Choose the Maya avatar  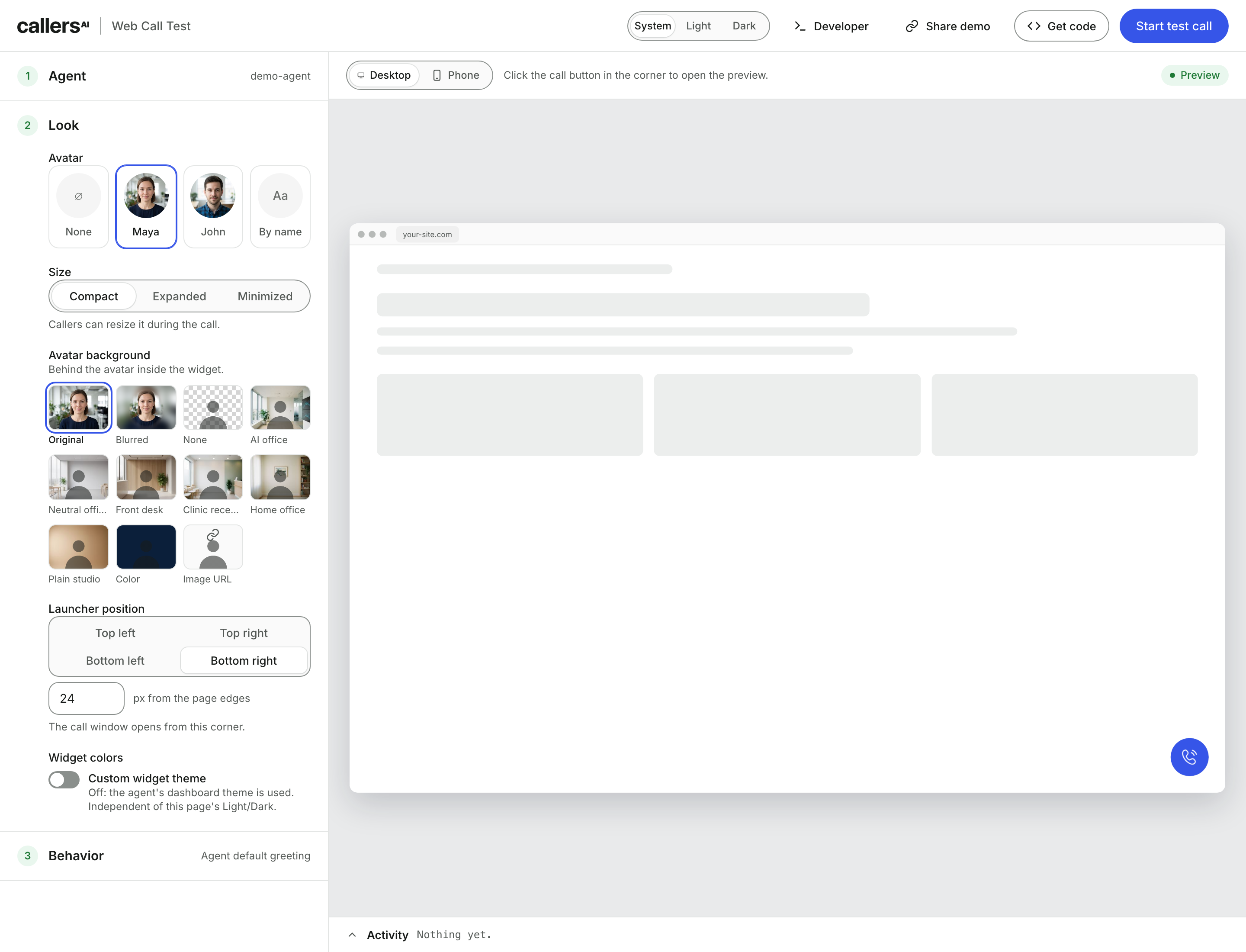click(x=146, y=207)
